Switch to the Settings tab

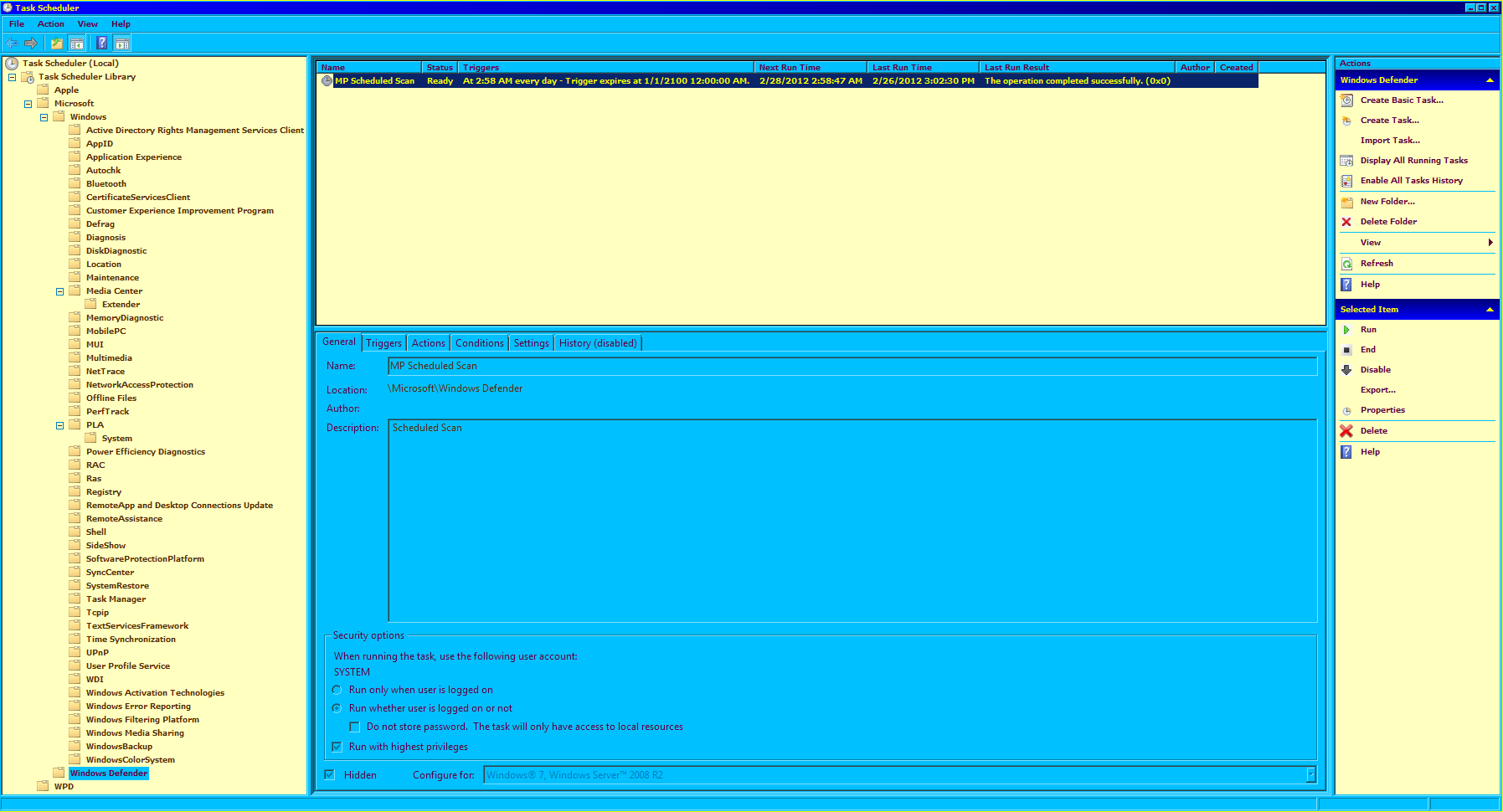(531, 343)
